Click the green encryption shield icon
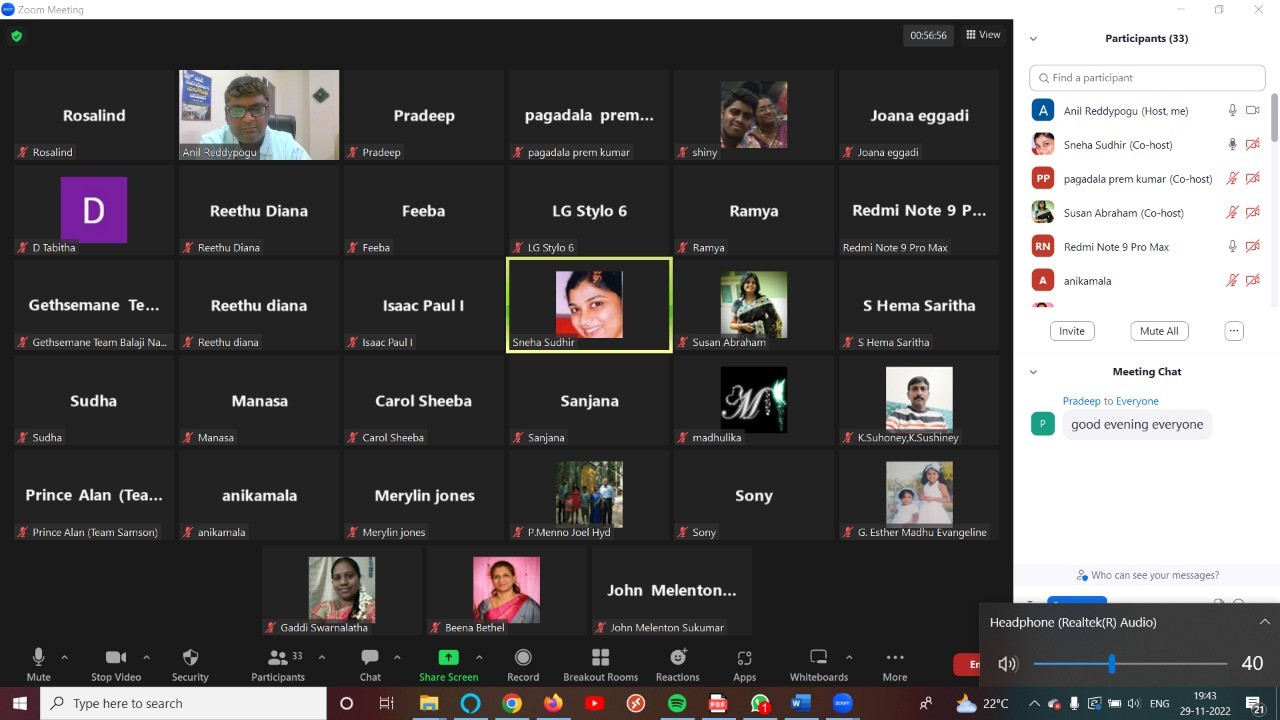1280x720 pixels. point(16,36)
